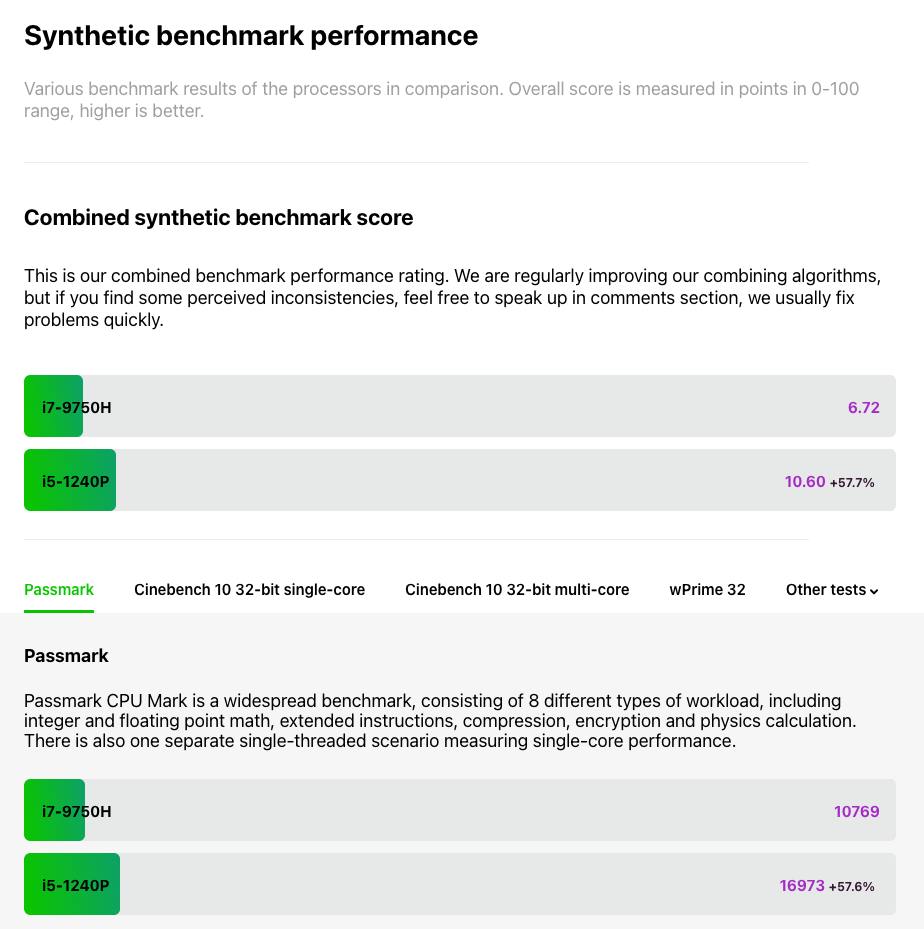Click i5-1240P green bar in combined score
Screen dimensions: 924x929
(70, 481)
